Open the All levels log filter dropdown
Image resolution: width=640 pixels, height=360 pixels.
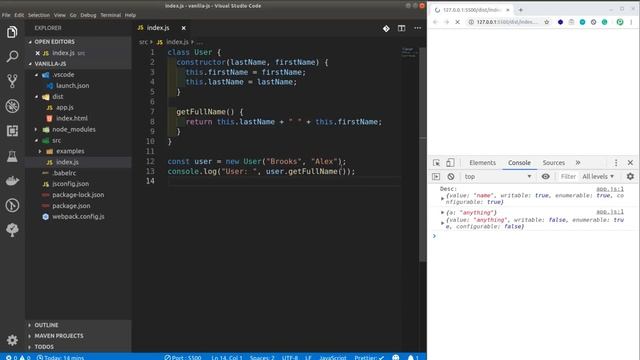click(598, 177)
